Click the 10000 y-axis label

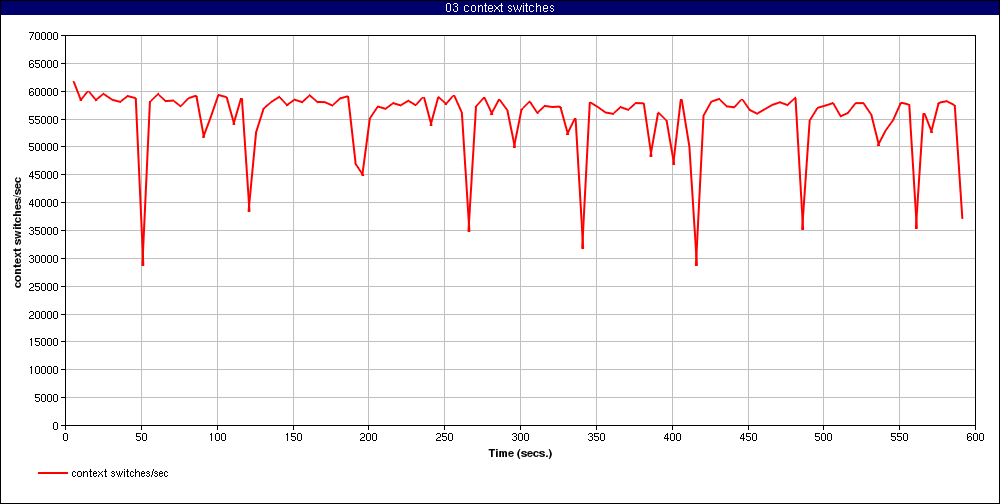[x=45, y=370]
